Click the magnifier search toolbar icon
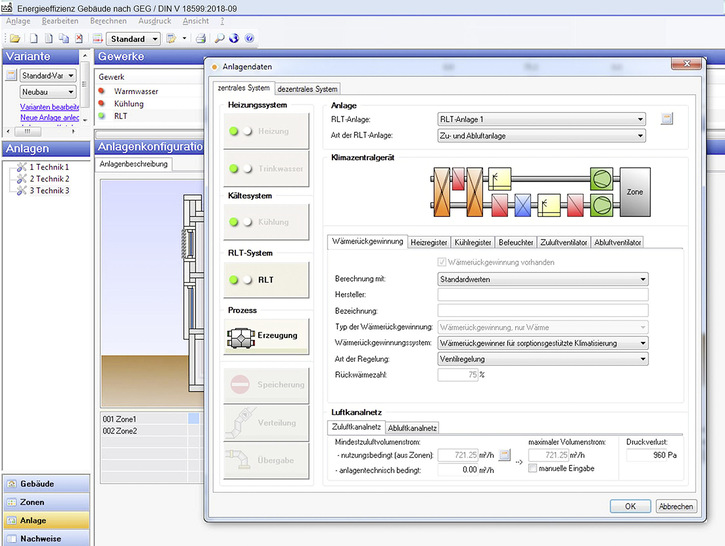The height and width of the screenshot is (546, 725). [x=218, y=39]
